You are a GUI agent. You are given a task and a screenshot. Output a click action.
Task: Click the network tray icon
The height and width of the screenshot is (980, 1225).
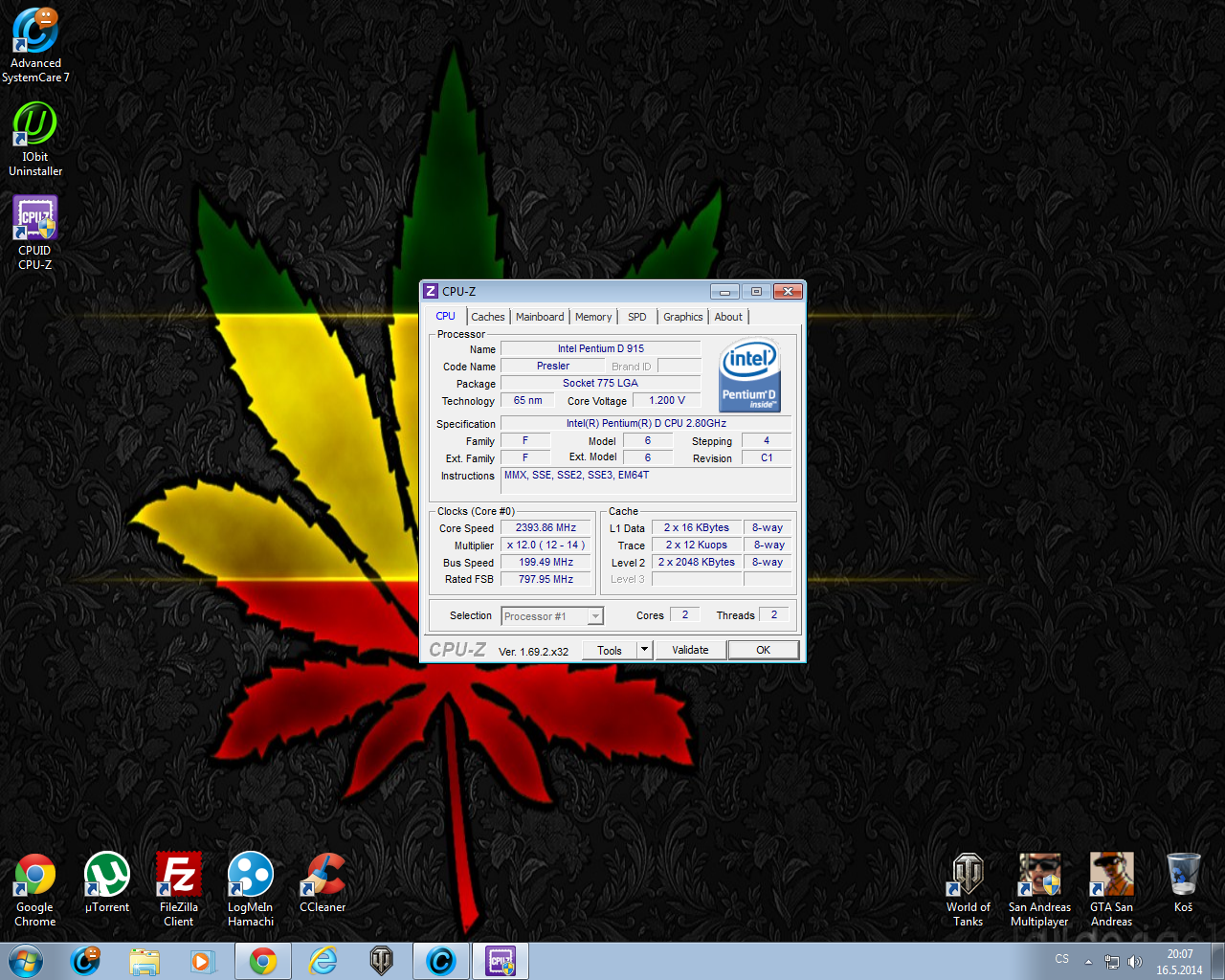1112,961
